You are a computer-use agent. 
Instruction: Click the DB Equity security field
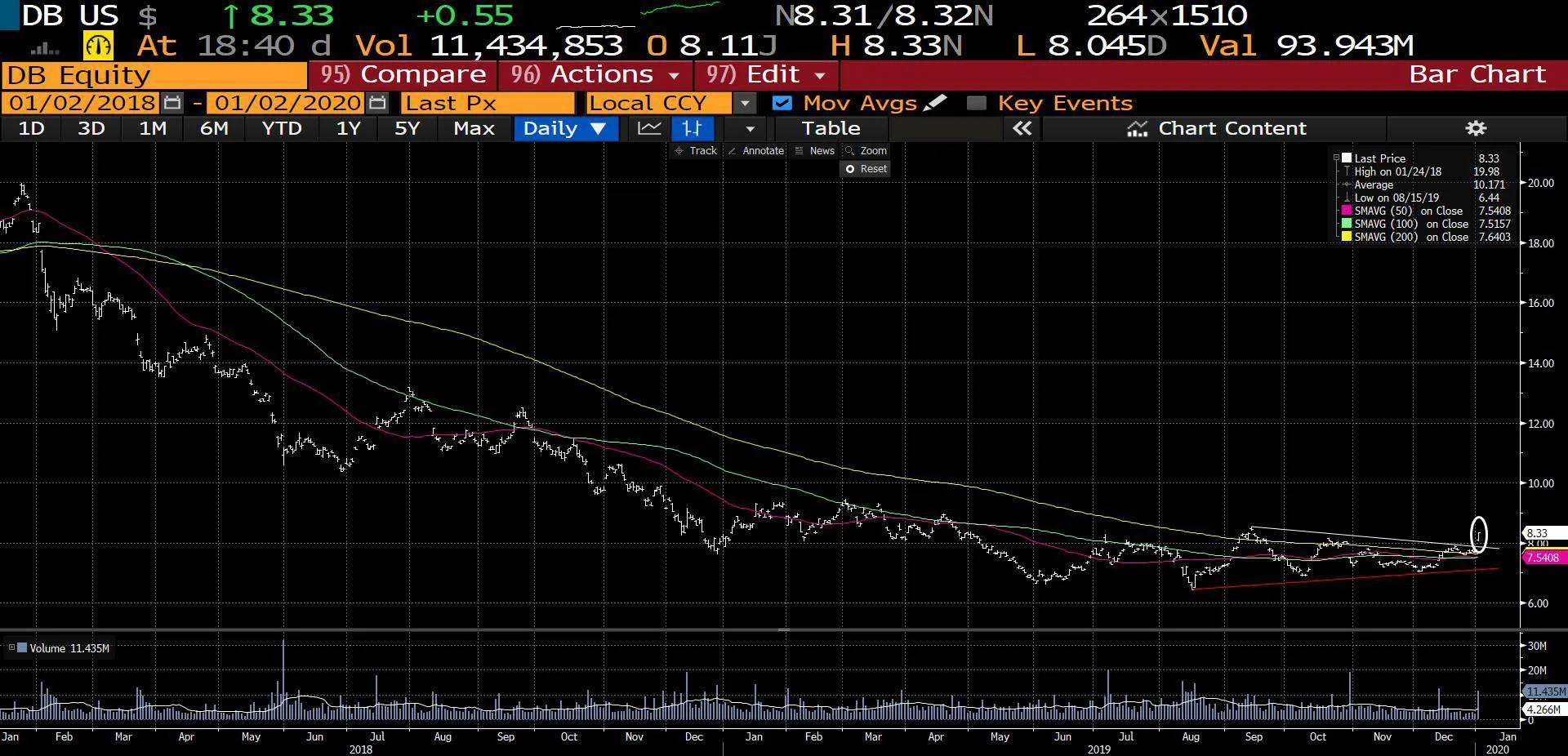[x=154, y=75]
